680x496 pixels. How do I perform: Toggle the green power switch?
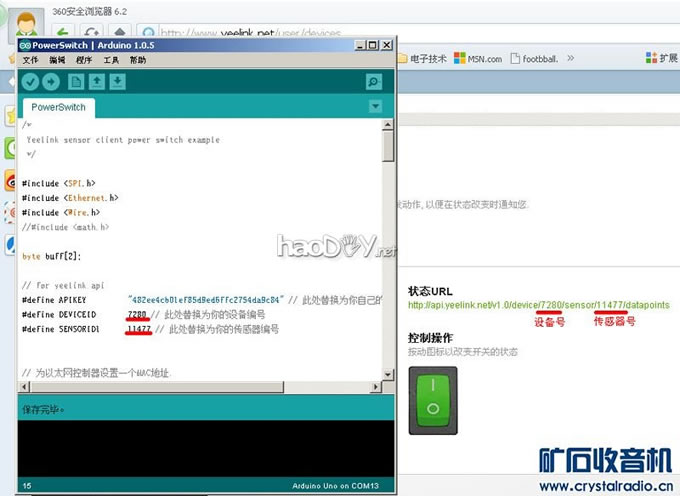tap(432, 398)
